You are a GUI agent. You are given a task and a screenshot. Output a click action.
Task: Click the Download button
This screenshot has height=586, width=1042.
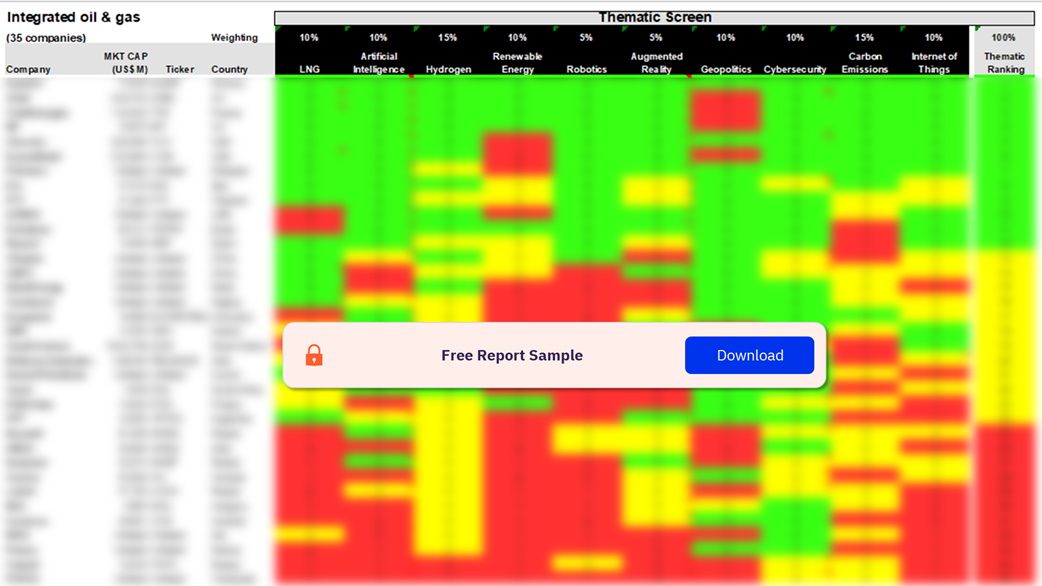(749, 355)
